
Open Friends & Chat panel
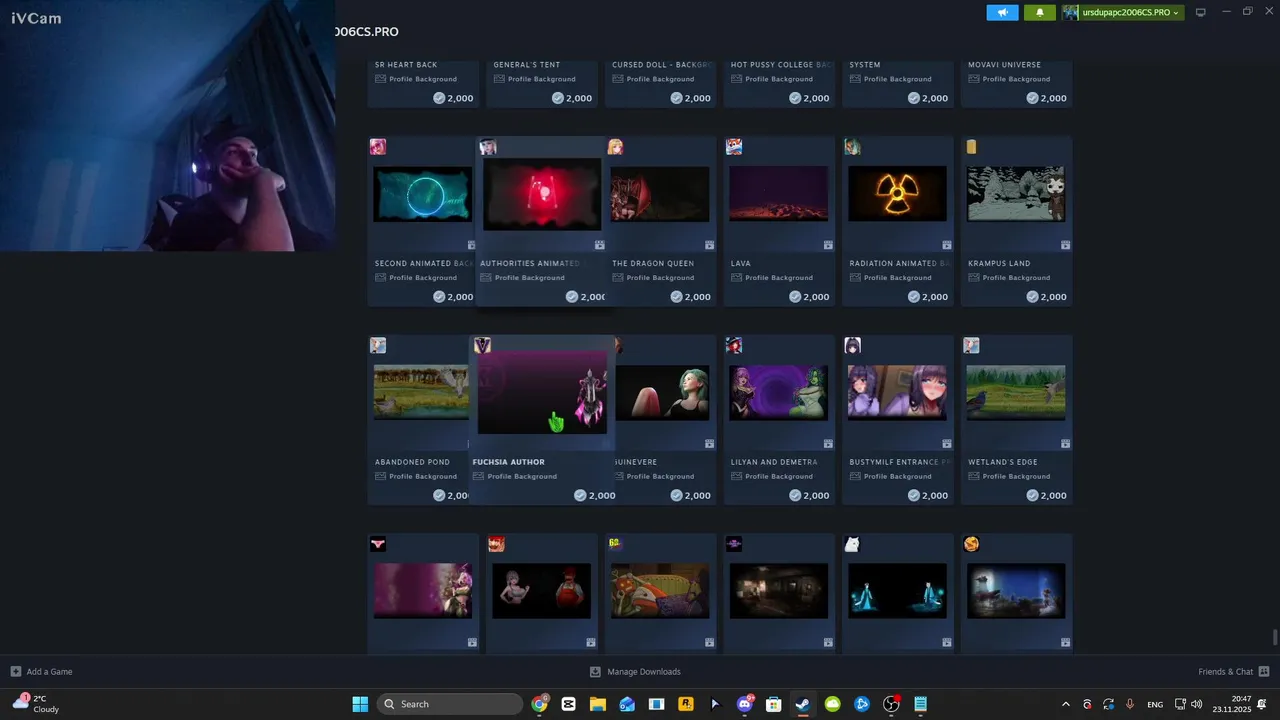click(x=1234, y=672)
